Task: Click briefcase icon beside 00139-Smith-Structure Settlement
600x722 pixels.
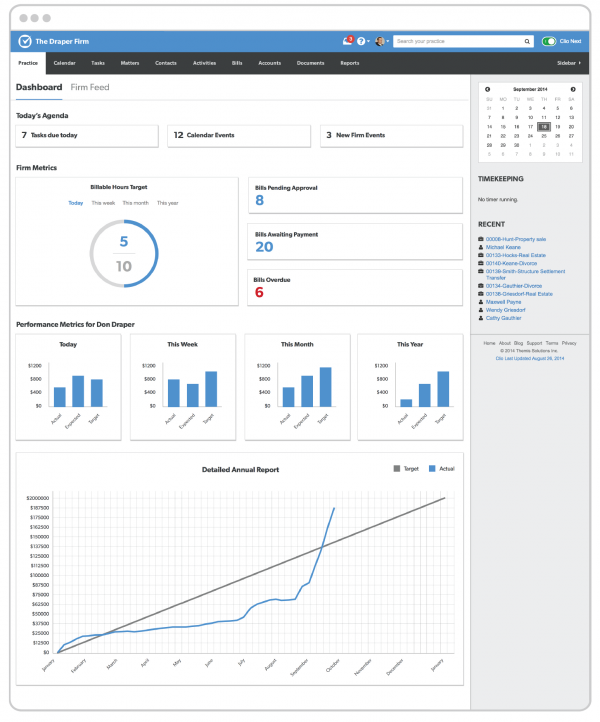Action: click(x=481, y=272)
